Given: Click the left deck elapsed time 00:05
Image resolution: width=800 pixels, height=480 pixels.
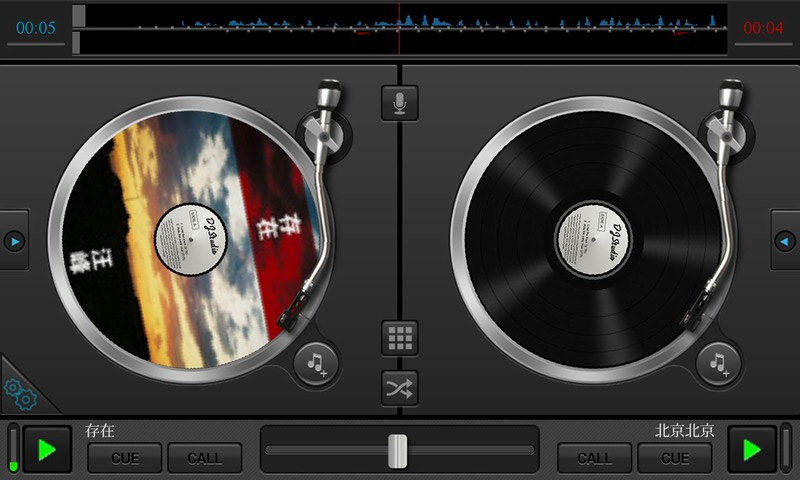Looking at the screenshot, I should (x=36, y=28).
